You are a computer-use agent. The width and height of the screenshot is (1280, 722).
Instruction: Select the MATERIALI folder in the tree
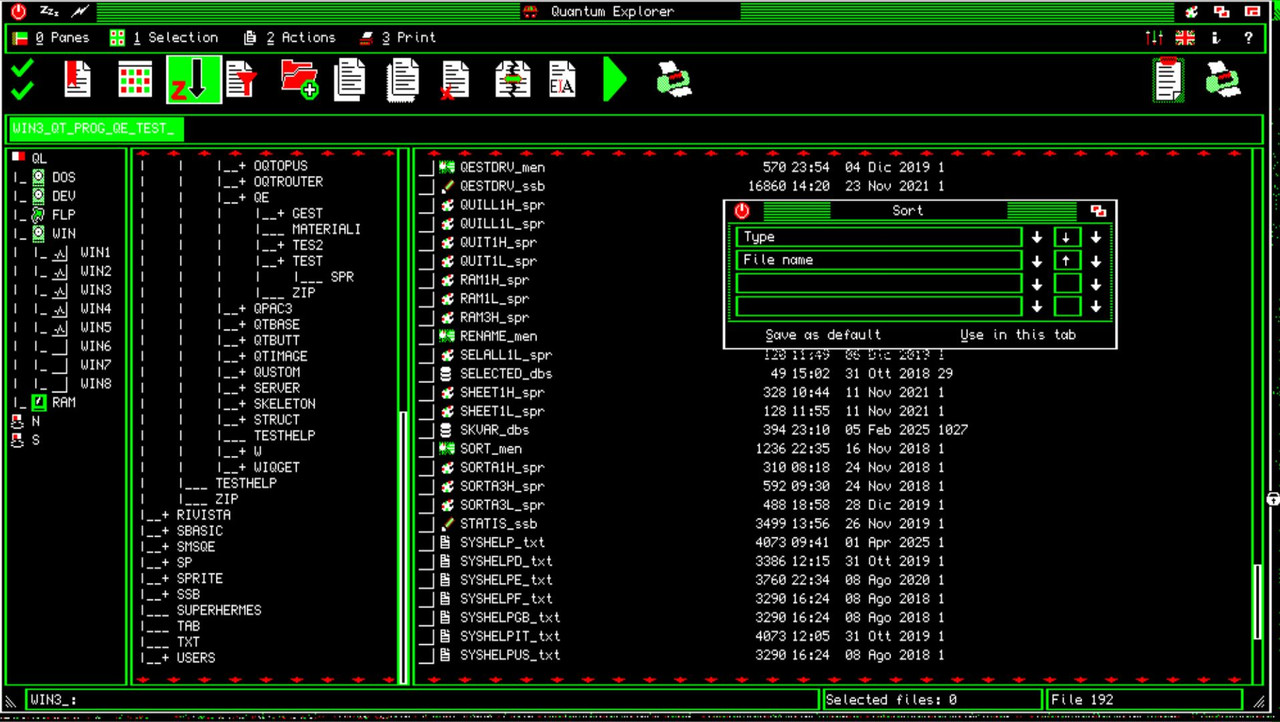click(326, 229)
